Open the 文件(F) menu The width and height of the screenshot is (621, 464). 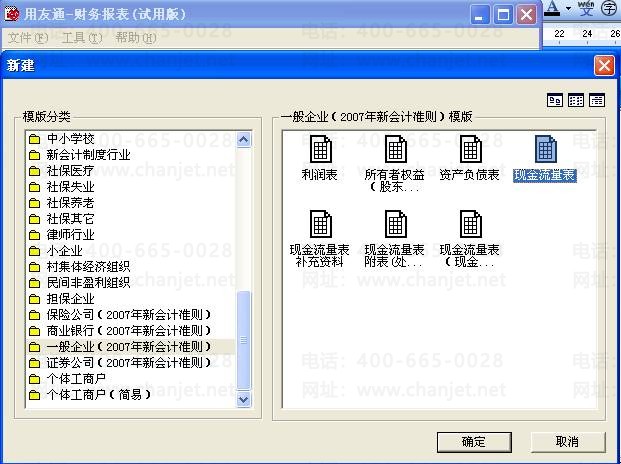point(28,38)
